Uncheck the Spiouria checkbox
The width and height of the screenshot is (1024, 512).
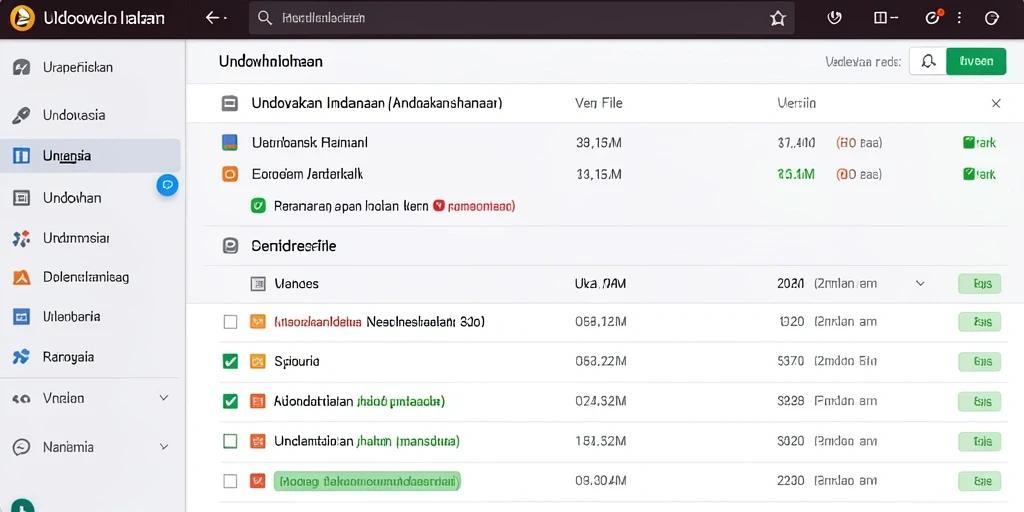click(230, 361)
